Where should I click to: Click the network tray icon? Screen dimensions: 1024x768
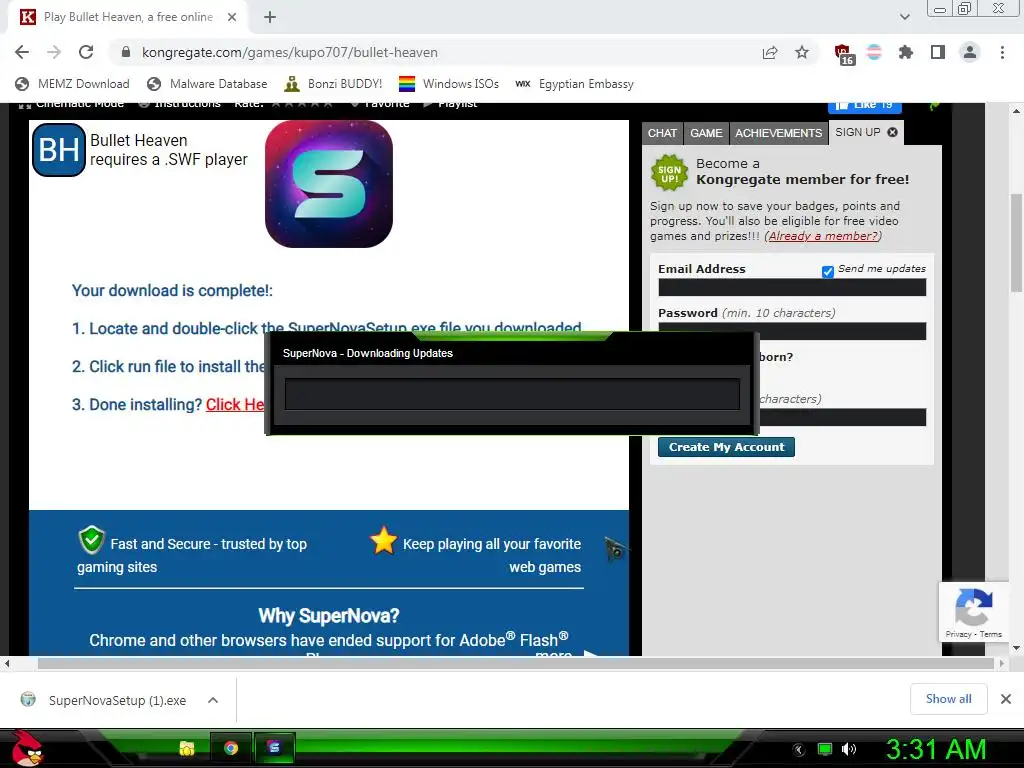[825, 749]
